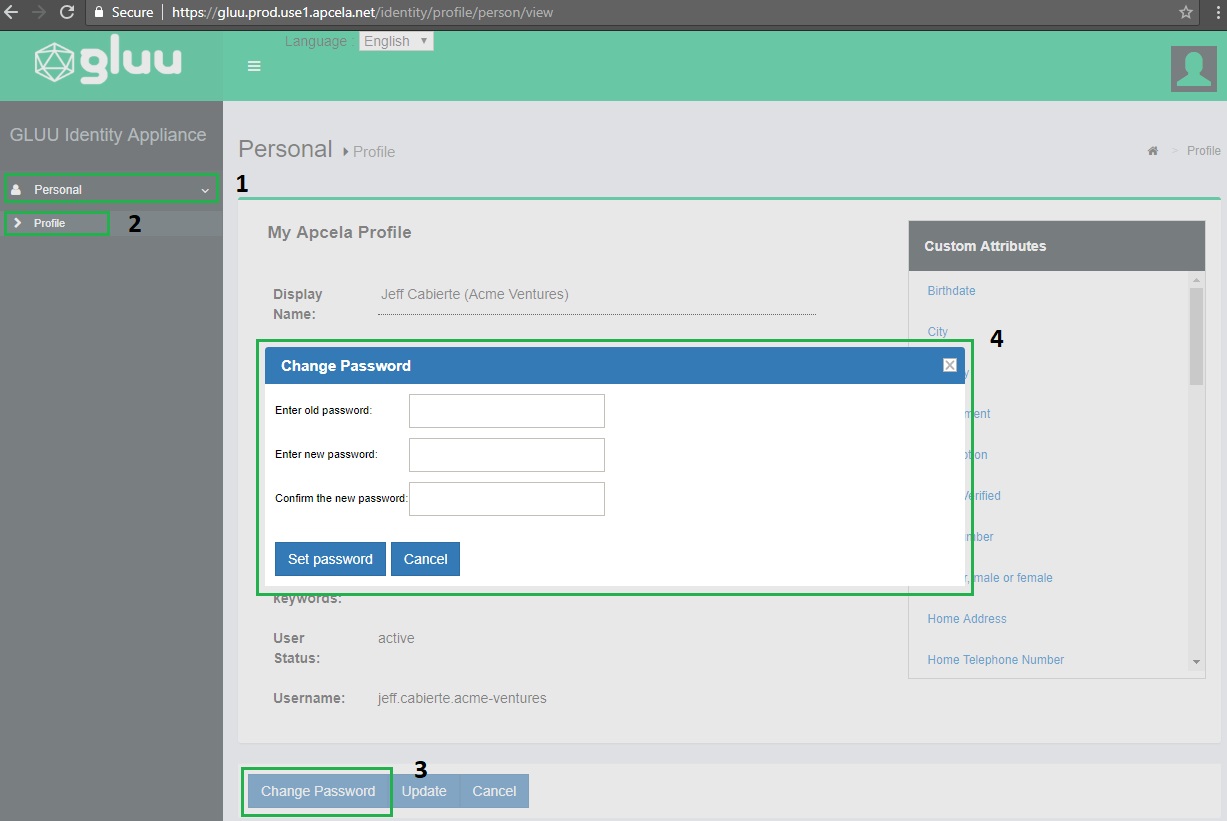Viewport: 1227px width, 821px height.
Task: Focus the Enter old password field
Action: (x=507, y=411)
